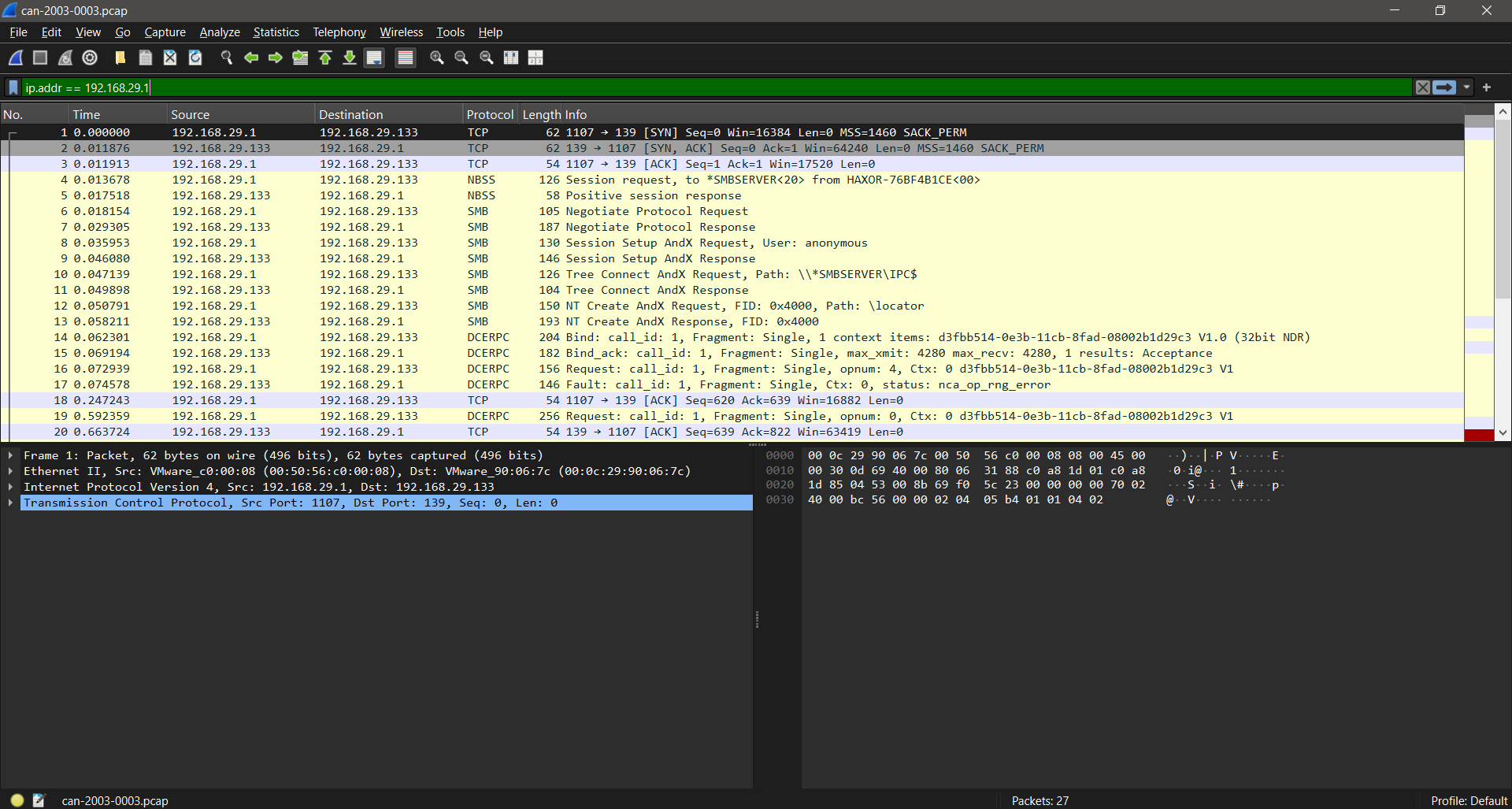Select hex byte row 0020
The height and width of the screenshot is (809, 1512).
click(1024, 485)
